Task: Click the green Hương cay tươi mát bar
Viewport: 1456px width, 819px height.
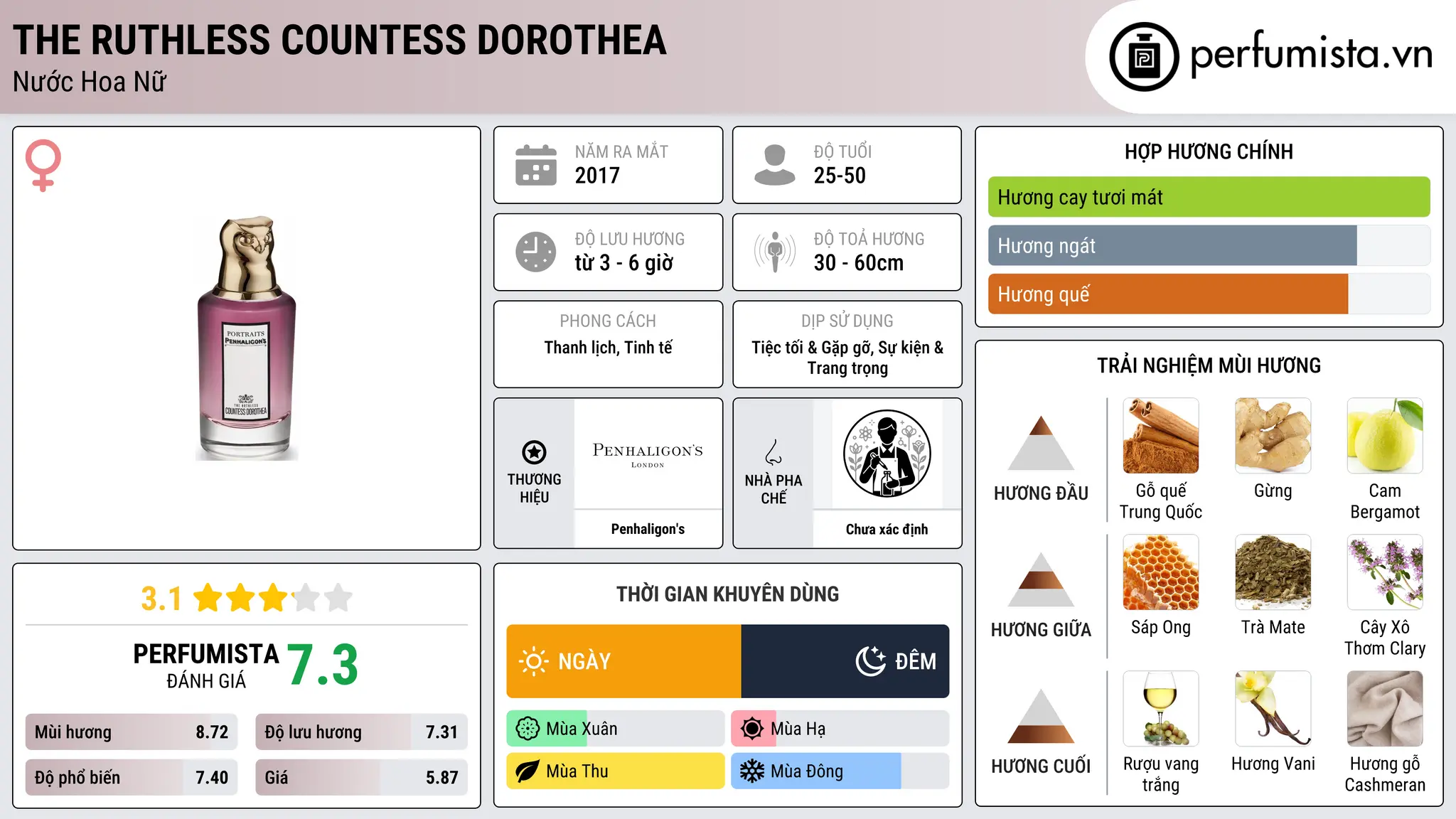Action: pyautogui.click(x=1209, y=197)
